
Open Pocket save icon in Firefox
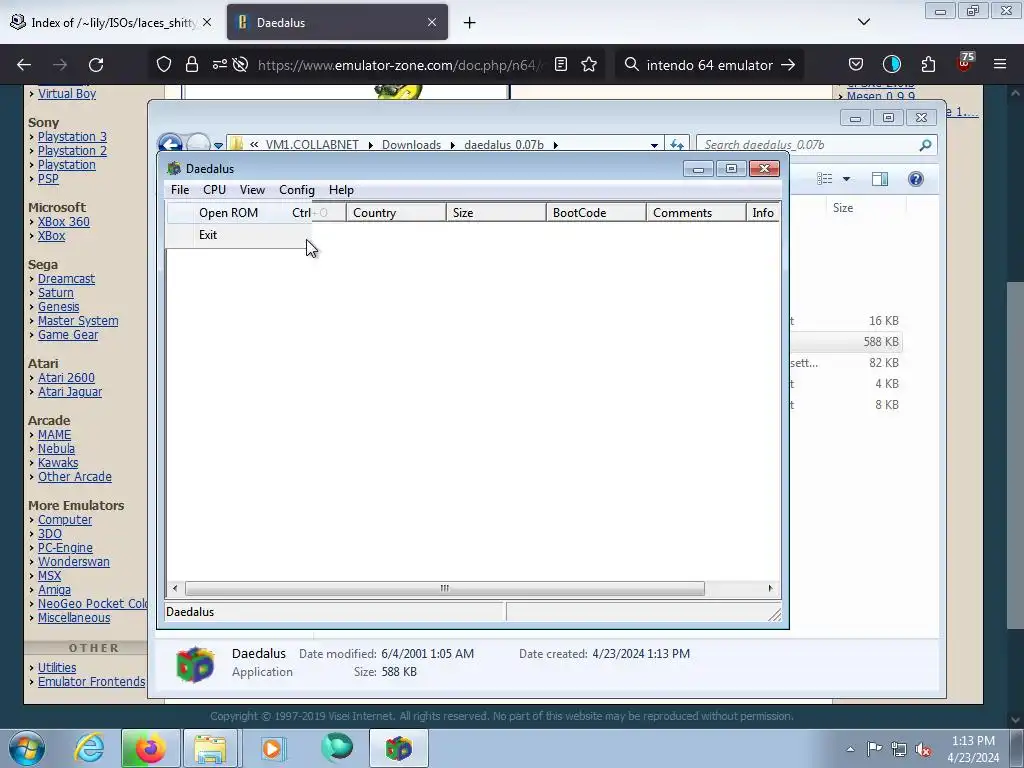pyautogui.click(x=856, y=65)
